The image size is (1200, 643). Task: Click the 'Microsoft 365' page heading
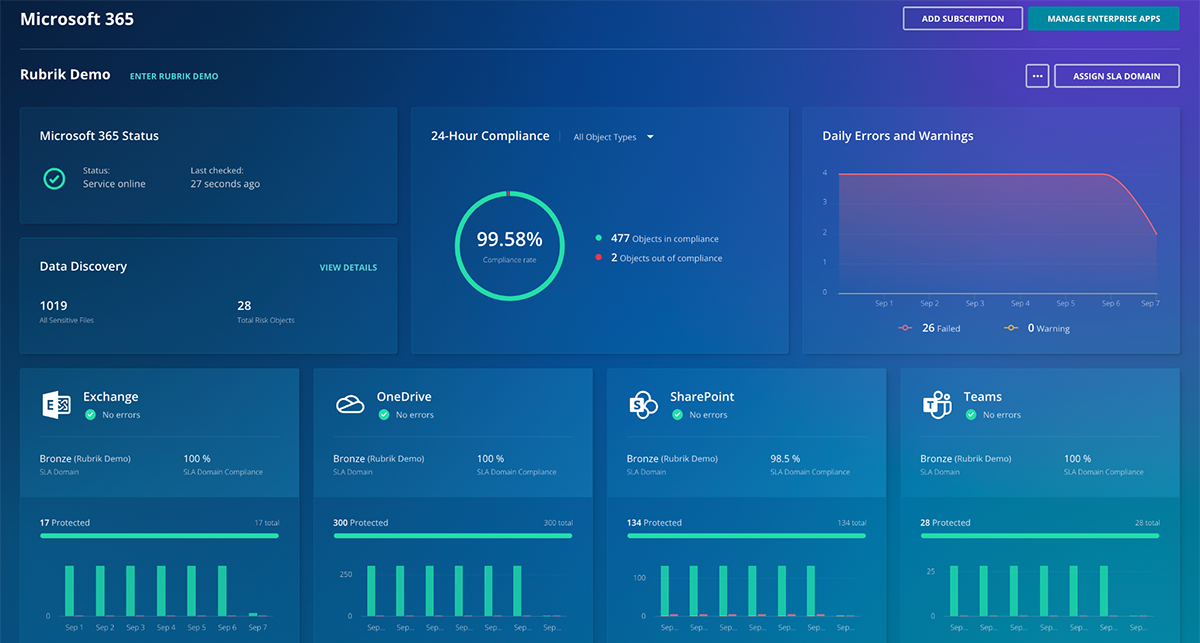tap(77, 19)
